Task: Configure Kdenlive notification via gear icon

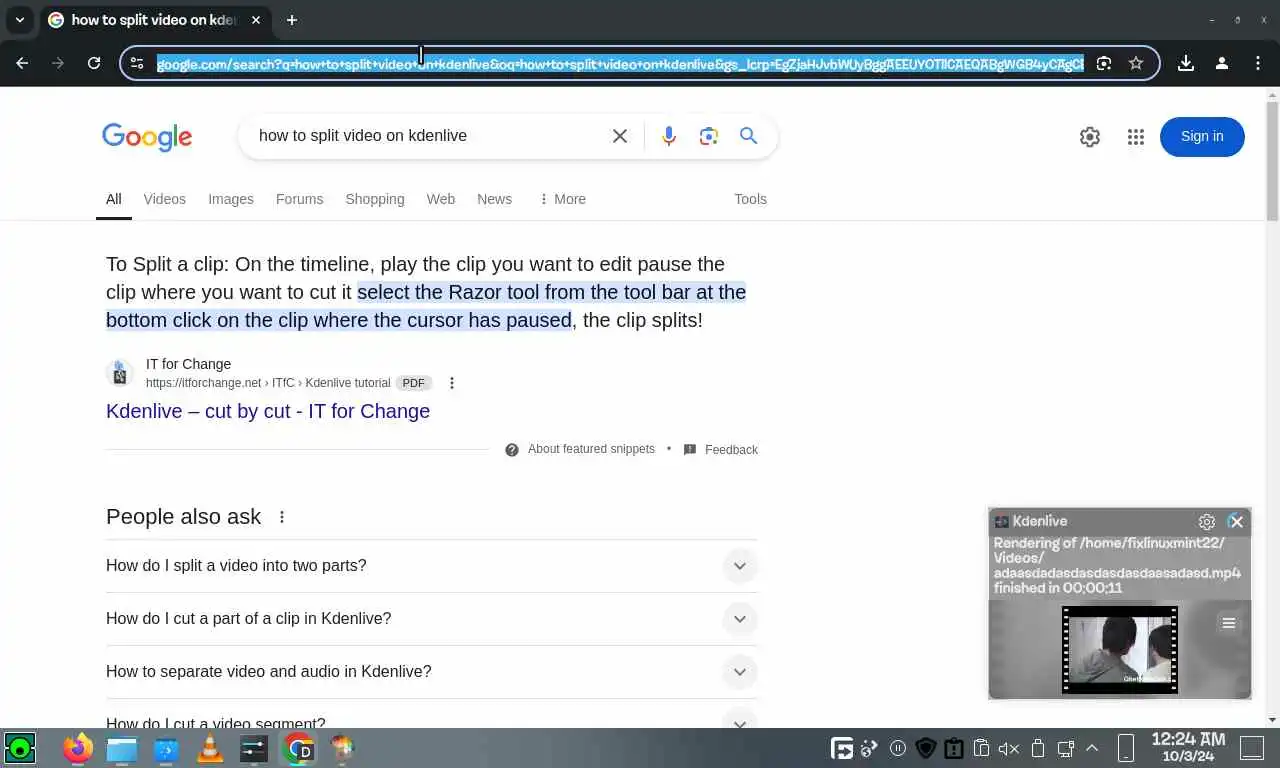Action: [x=1207, y=522]
